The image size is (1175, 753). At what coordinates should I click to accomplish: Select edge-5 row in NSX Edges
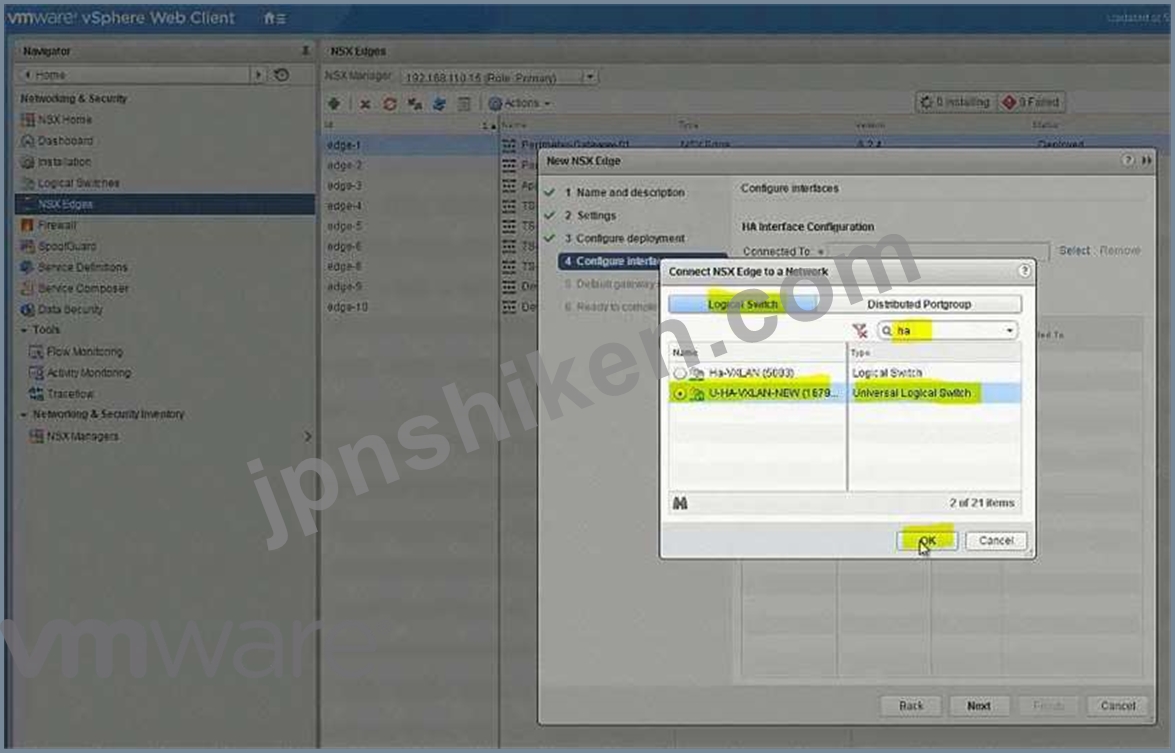pos(408,226)
